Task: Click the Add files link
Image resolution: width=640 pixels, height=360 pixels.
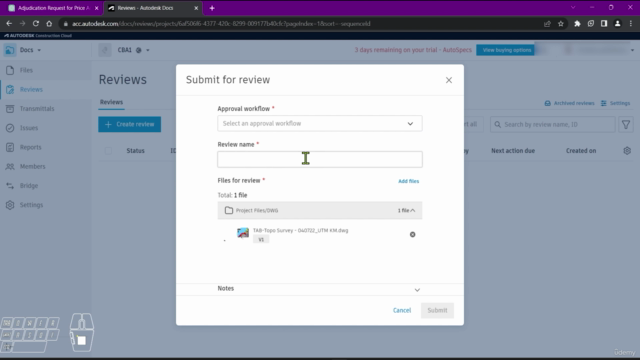Action: pyautogui.click(x=409, y=181)
